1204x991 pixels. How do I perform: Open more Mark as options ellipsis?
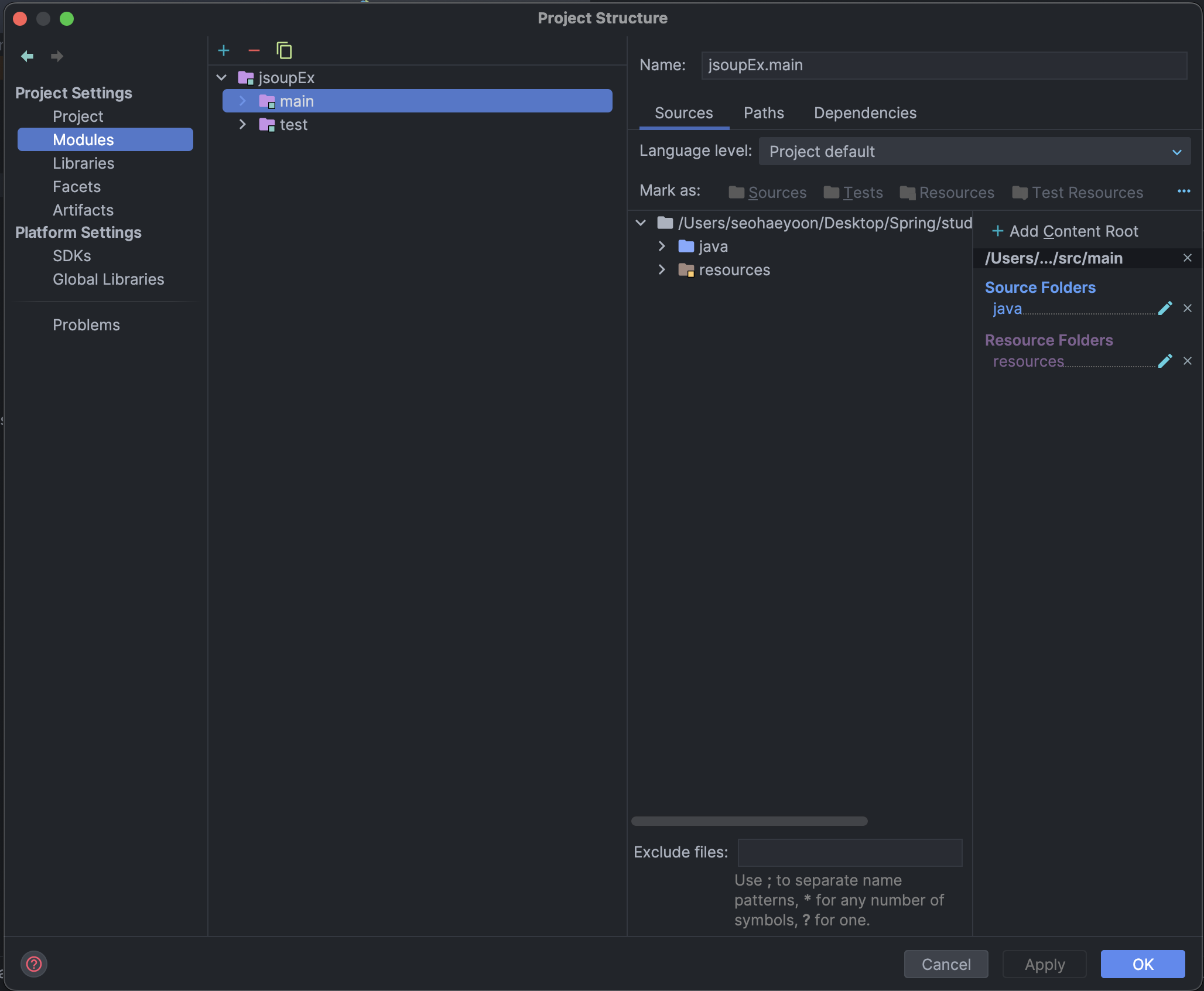(1184, 192)
